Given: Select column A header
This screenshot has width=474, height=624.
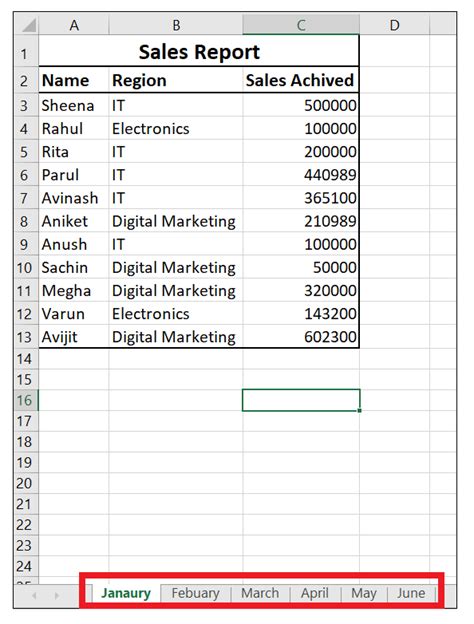Looking at the screenshot, I should [74, 25].
